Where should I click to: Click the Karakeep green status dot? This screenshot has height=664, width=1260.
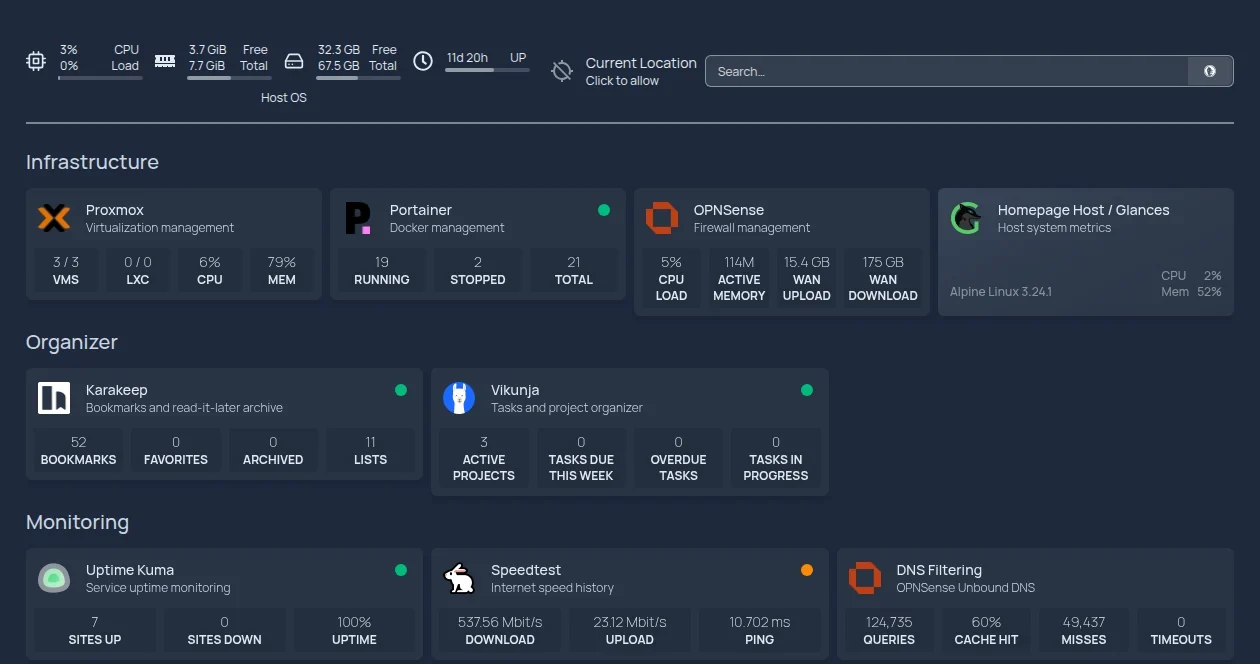coord(401,390)
